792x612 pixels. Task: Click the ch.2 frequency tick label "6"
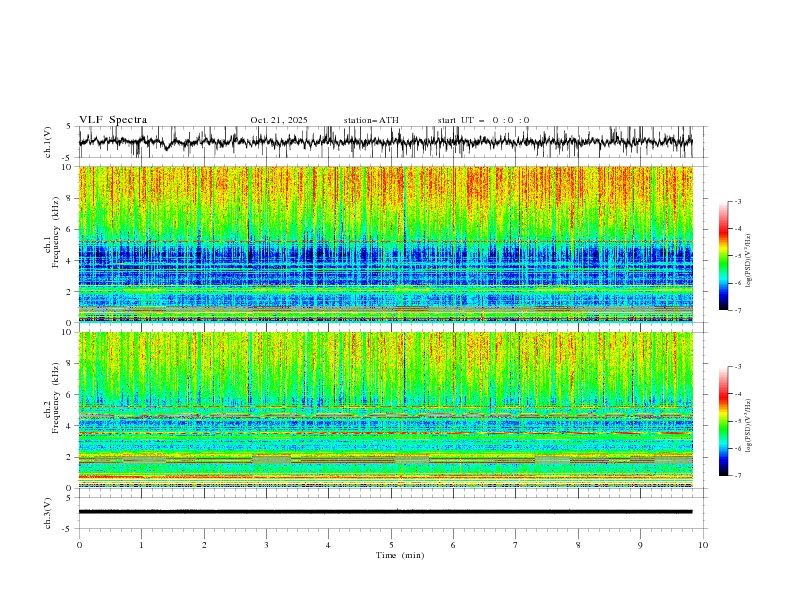[70, 395]
